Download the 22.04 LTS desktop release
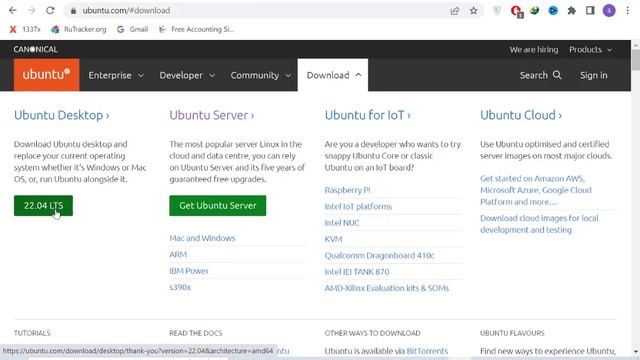The image size is (640, 360). coord(43,205)
